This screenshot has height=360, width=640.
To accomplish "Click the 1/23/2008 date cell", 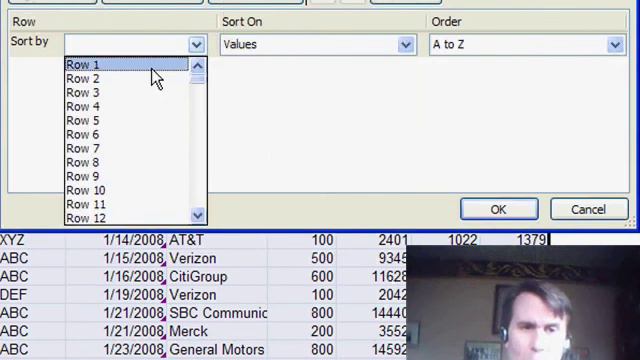I will pyautogui.click(x=116, y=349).
